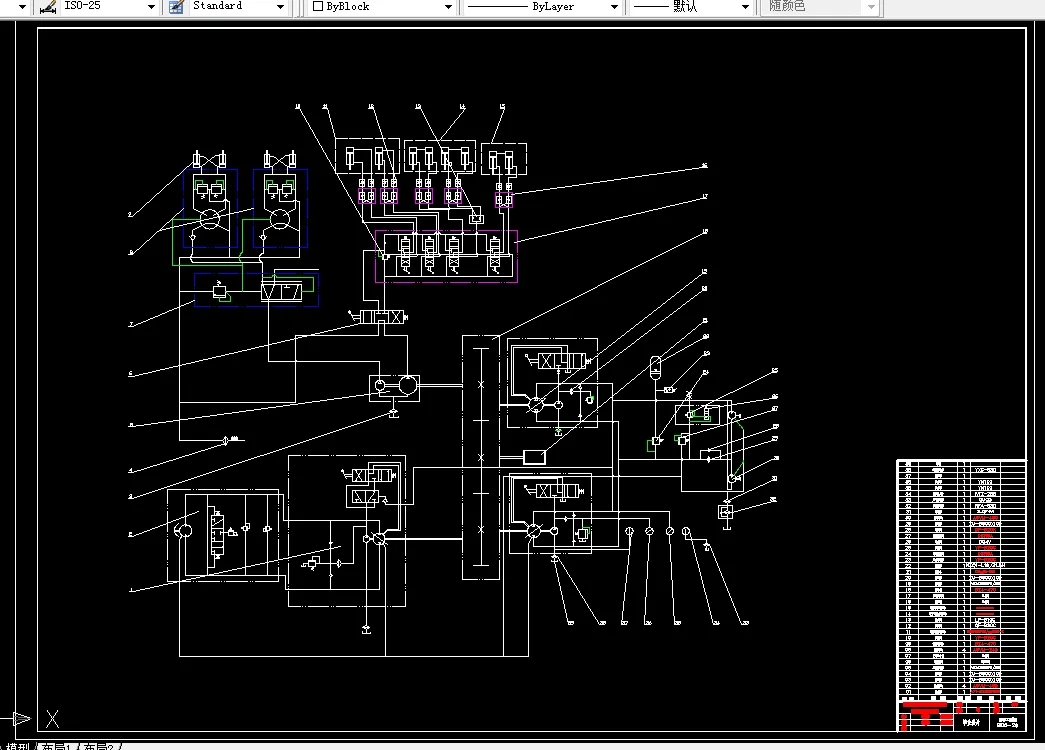Open the 随颜色 plot style dropdown
Viewport: 1045px width, 750px height.
871,7
